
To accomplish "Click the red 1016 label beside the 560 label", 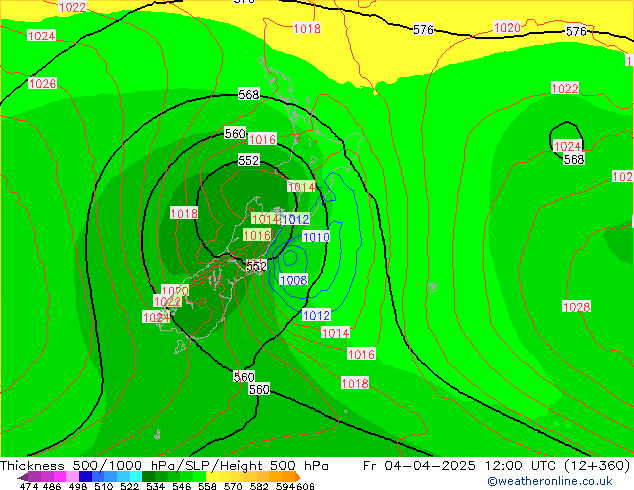I will pyautogui.click(x=262, y=139).
